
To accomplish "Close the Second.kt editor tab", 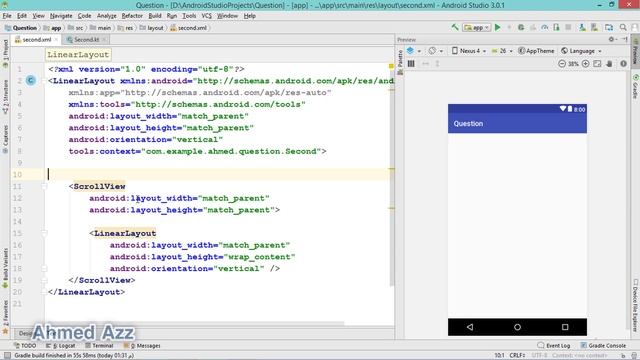I will point(104,40).
